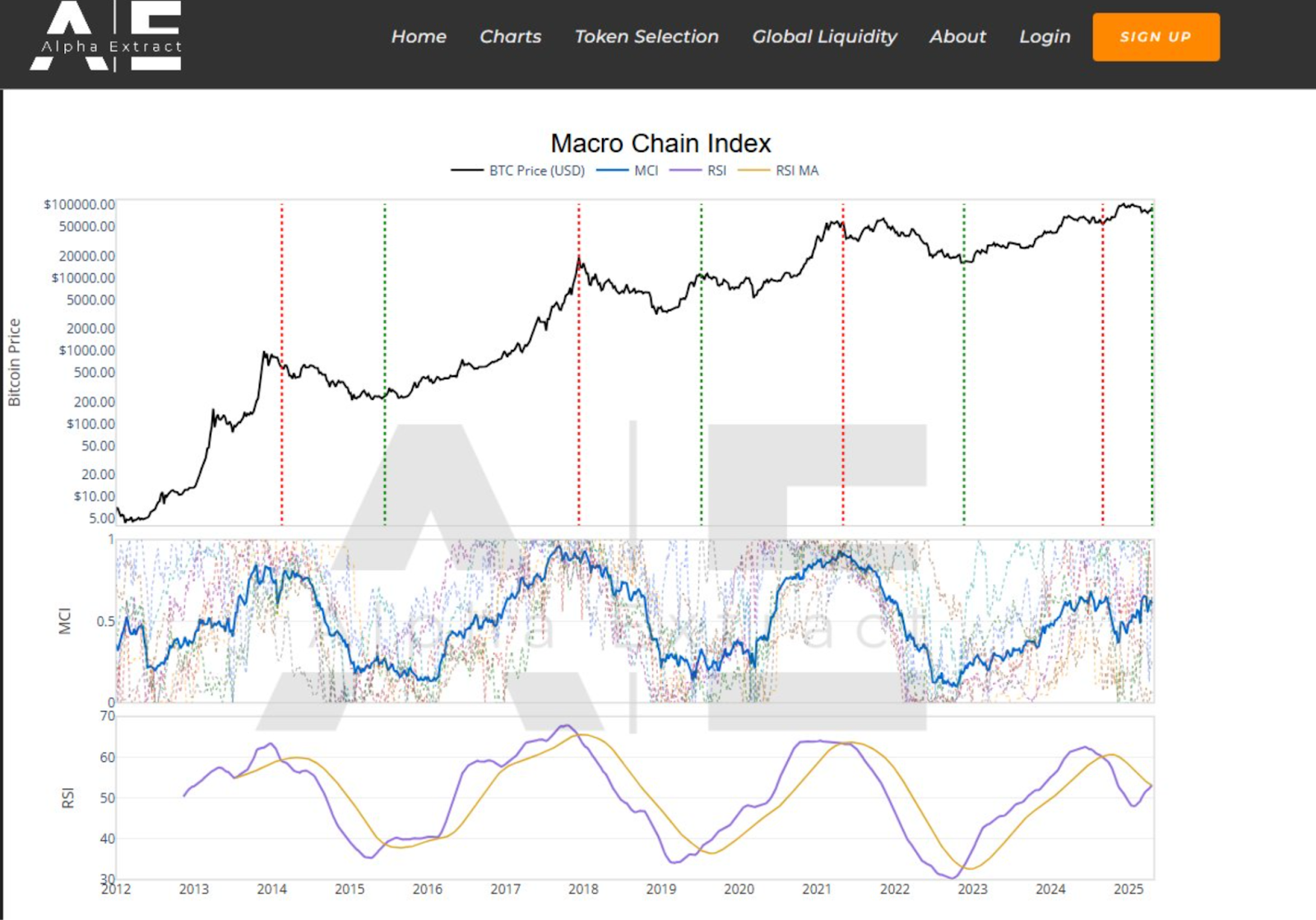
Task: Click the red dotted marker near 2021
Action: tap(843, 364)
